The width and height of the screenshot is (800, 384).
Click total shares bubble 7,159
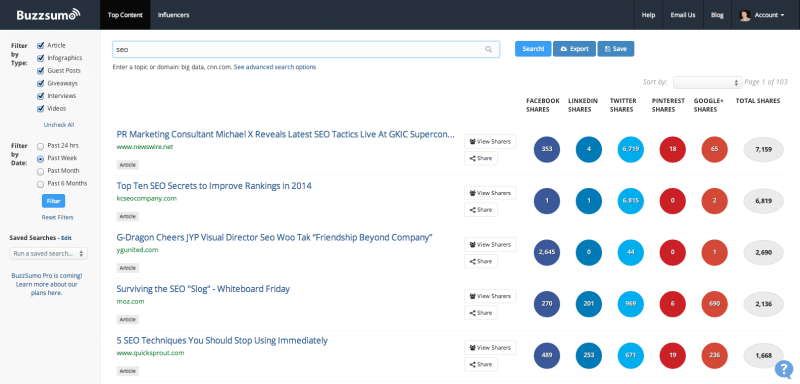(x=763, y=149)
